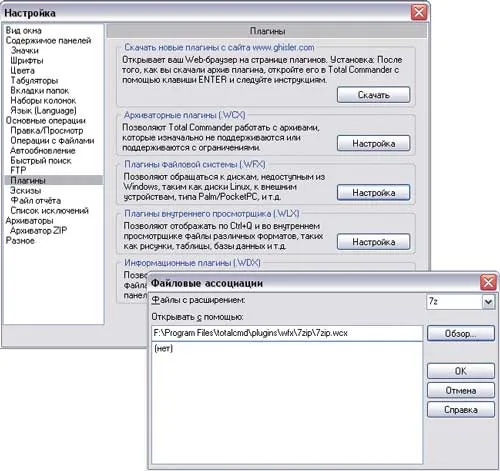Viewport: 500px width, 471px height.
Task: Open 'Настройка' for WCX packer plugins
Action: 373,143
